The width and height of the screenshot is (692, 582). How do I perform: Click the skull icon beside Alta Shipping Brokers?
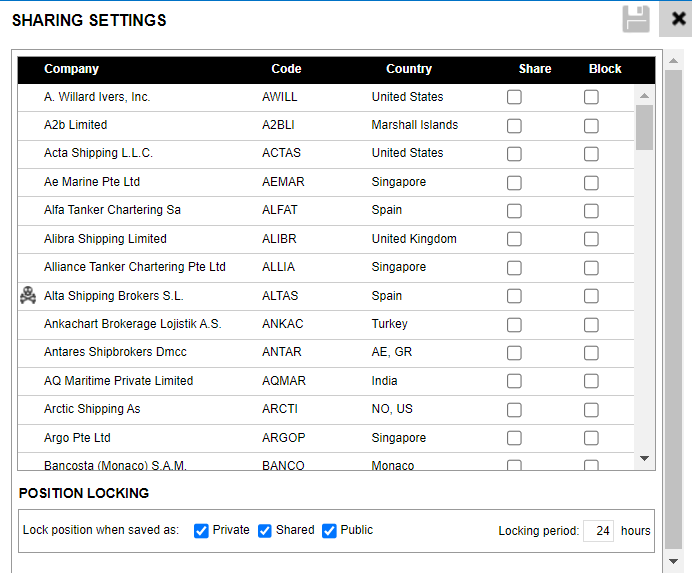click(28, 296)
